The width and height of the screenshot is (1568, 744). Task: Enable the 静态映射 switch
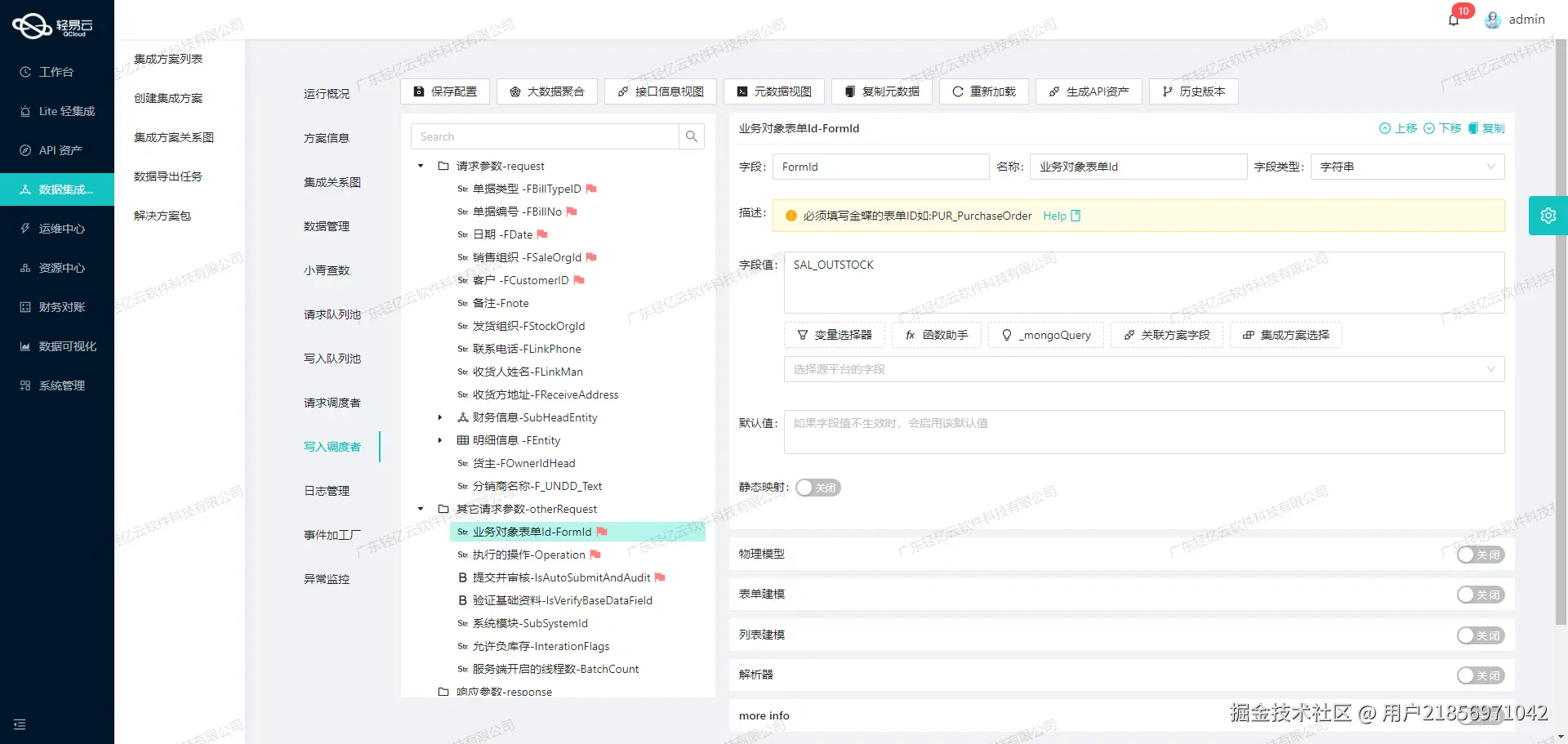[817, 488]
